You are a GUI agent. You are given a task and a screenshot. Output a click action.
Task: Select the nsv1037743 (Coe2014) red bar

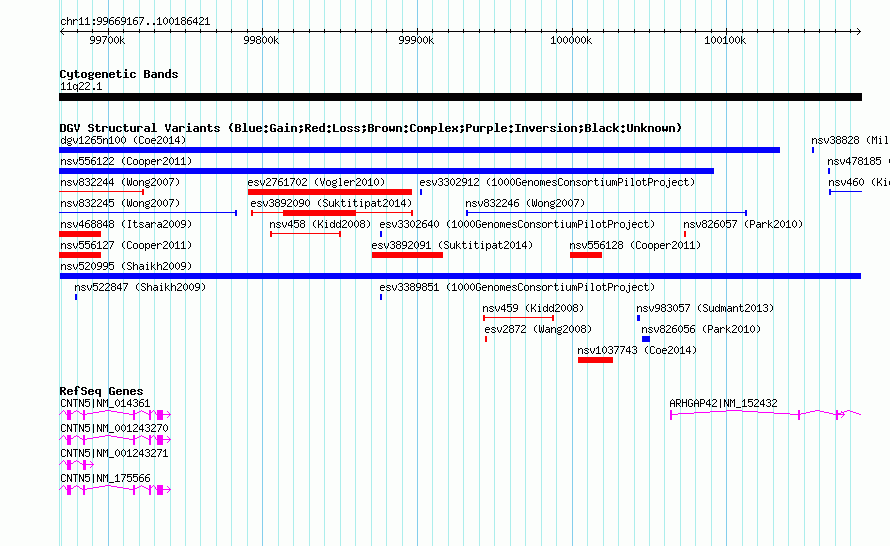595,360
